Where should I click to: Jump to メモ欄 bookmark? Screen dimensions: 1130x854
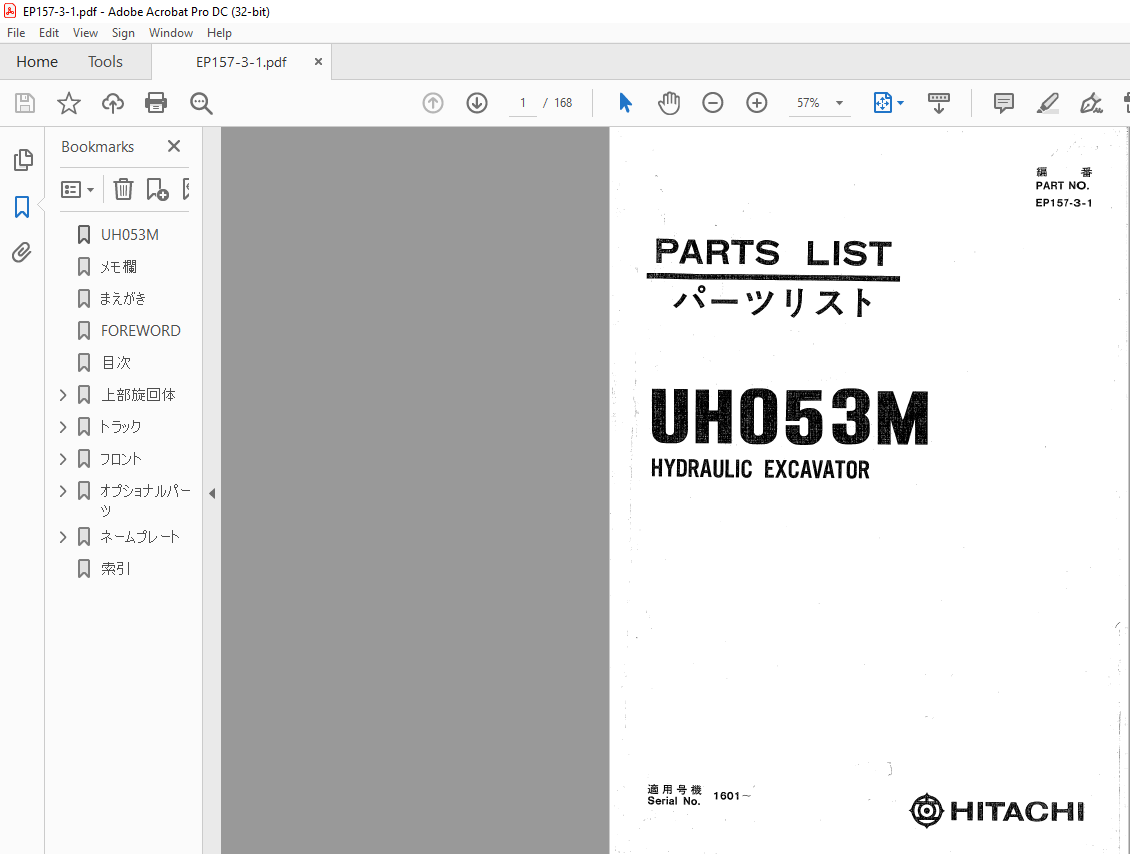[x=118, y=267]
